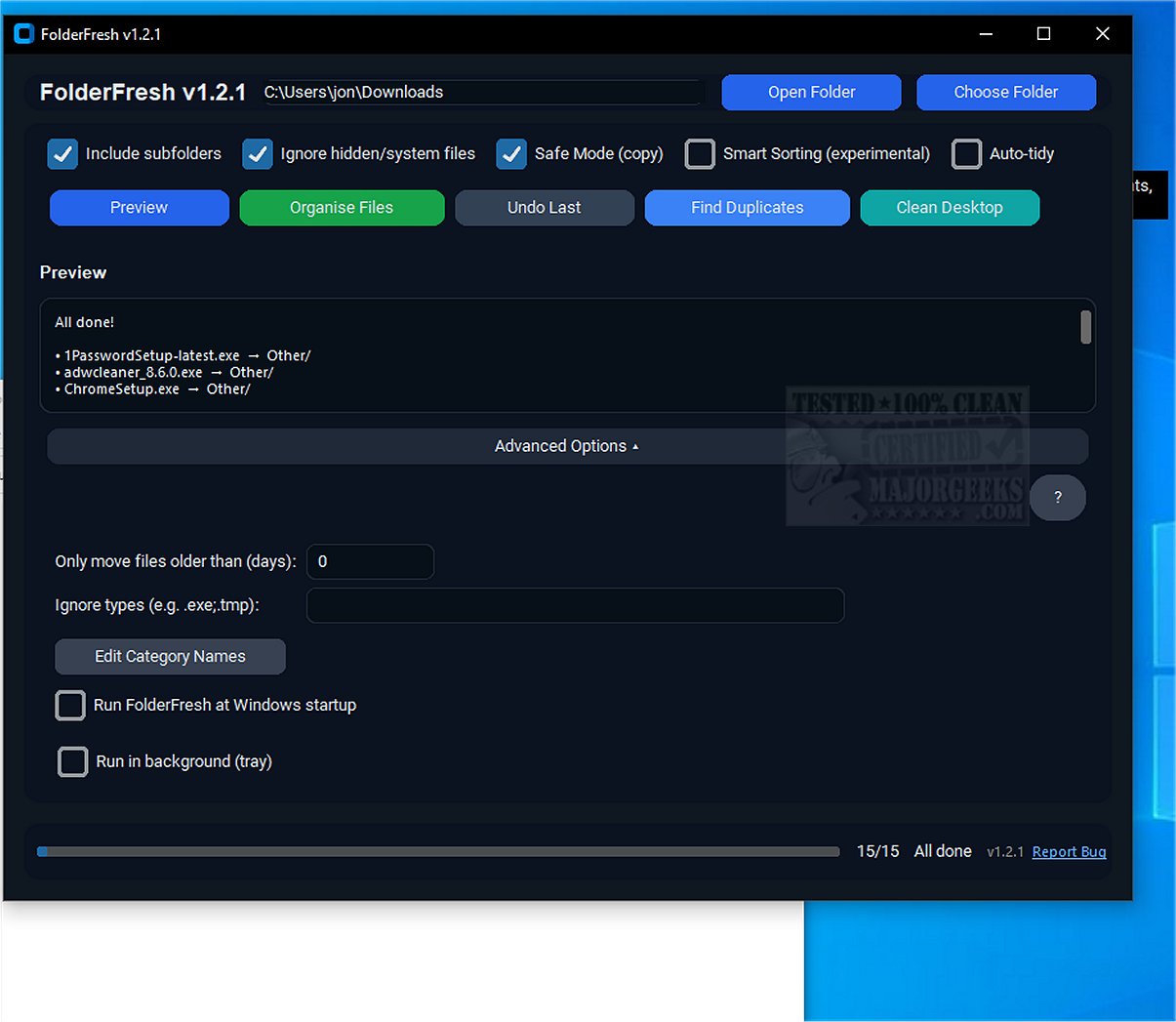
Task: Collapse the Advanced Options section
Action: click(567, 446)
